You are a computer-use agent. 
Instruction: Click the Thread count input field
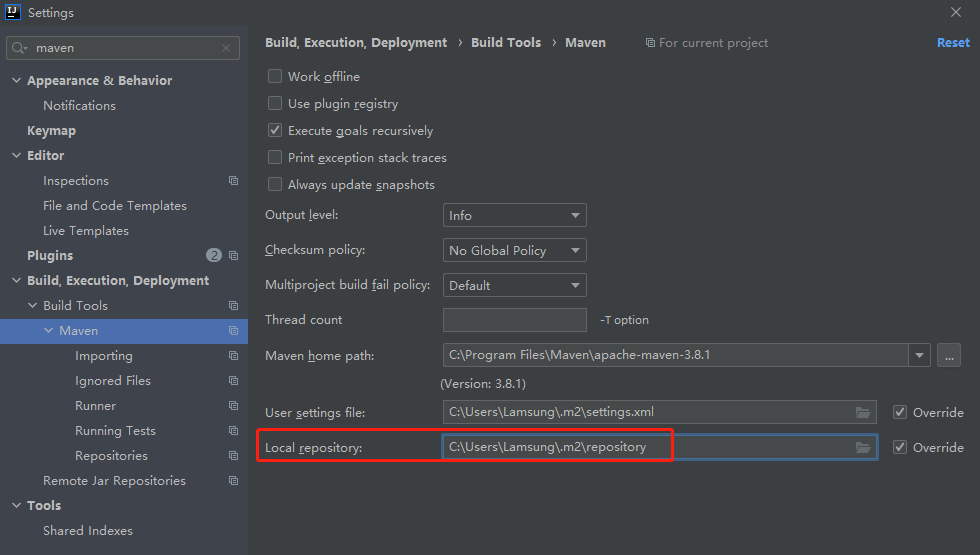(514, 320)
